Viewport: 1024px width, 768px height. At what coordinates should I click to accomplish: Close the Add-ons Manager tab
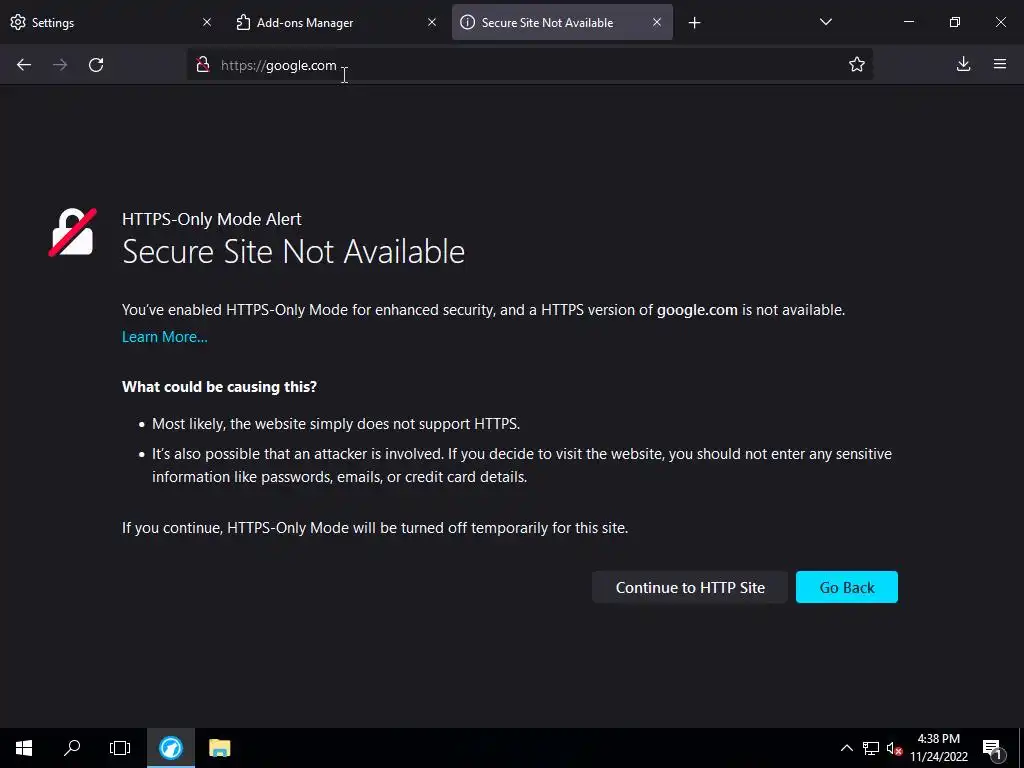pos(432,22)
